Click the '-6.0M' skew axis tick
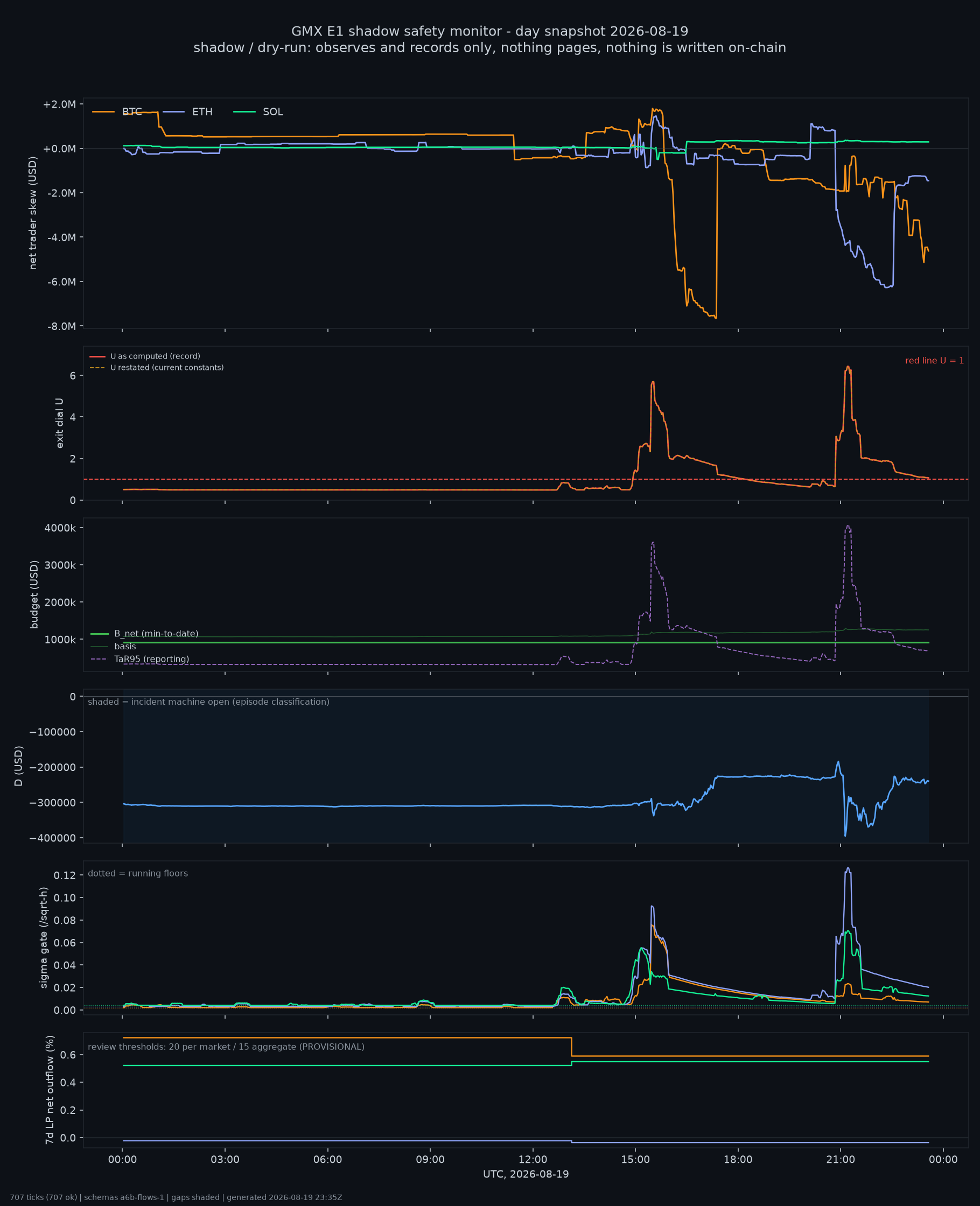The height and width of the screenshot is (1206, 980). pyautogui.click(x=61, y=282)
